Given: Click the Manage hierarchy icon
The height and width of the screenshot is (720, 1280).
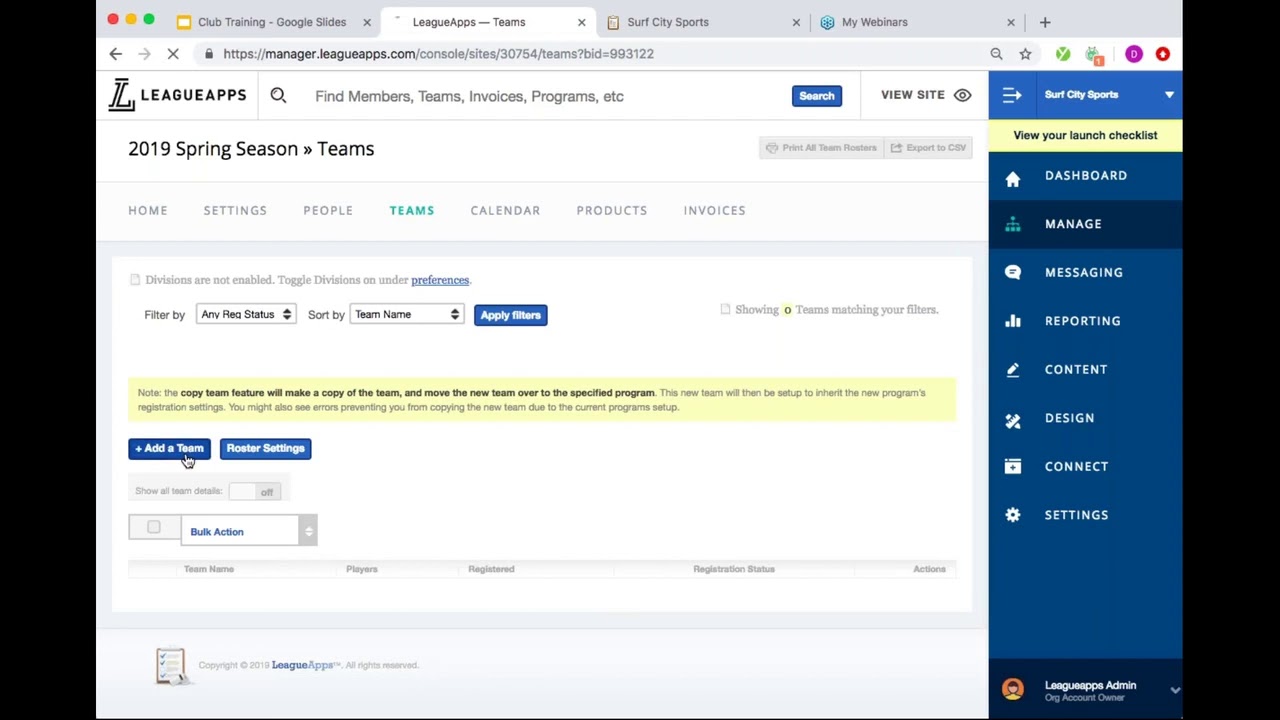Looking at the screenshot, I should [x=1013, y=224].
